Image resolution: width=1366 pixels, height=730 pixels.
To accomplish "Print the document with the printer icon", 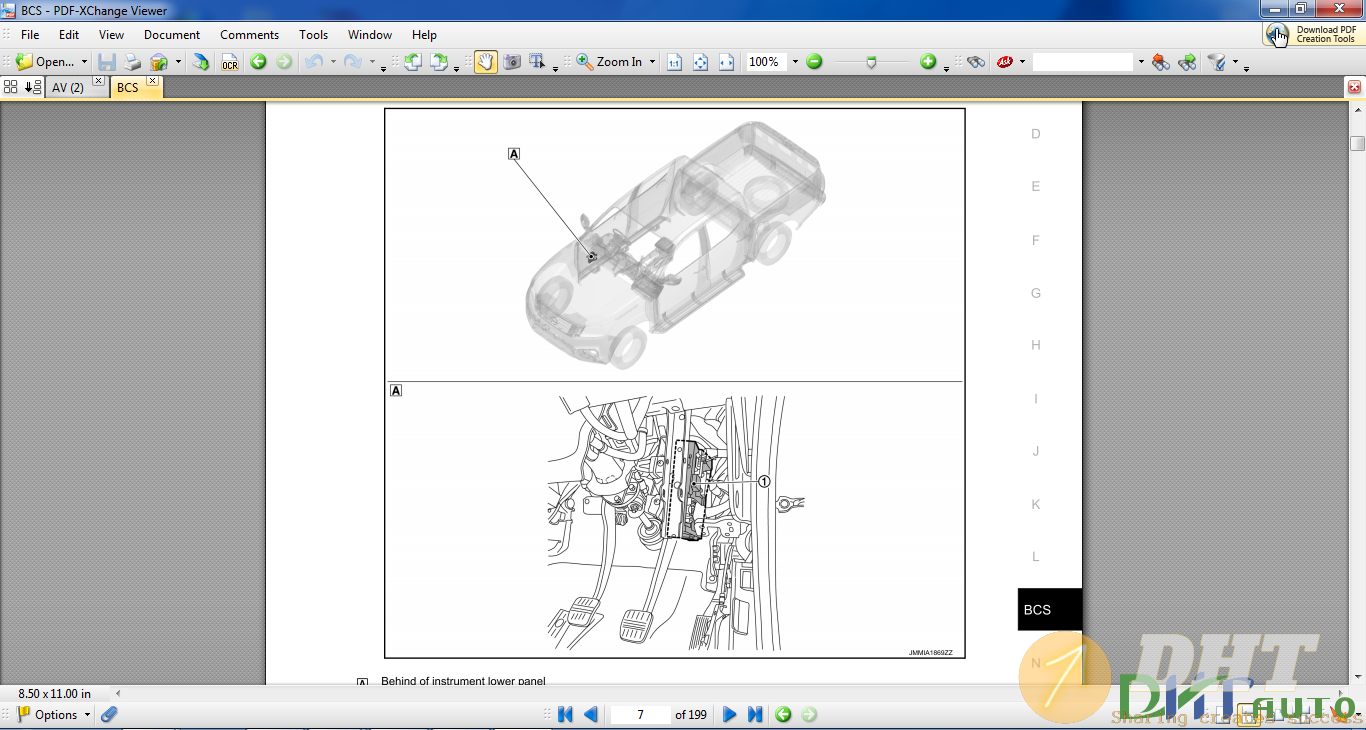I will pyautogui.click(x=132, y=62).
